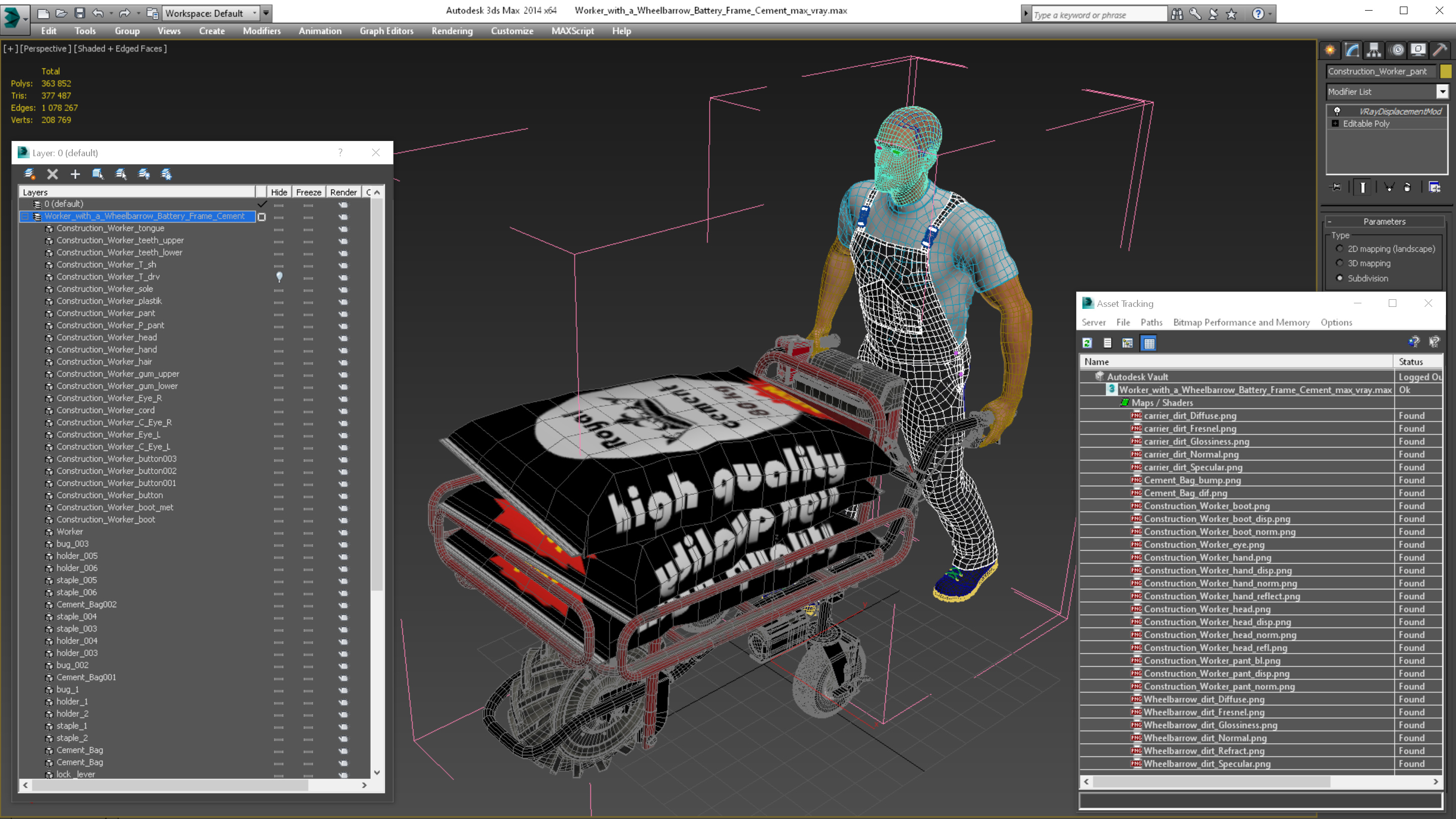Click the Name column header in Asset Tracking

(1236, 362)
